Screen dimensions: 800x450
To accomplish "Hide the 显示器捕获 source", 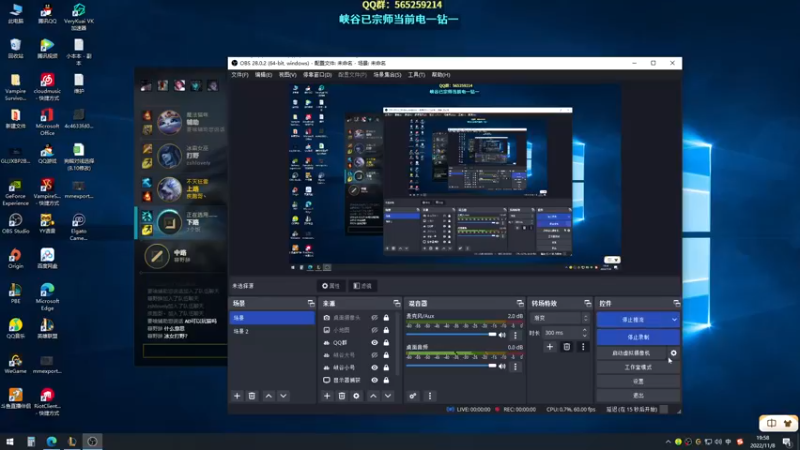I will [x=374, y=380].
